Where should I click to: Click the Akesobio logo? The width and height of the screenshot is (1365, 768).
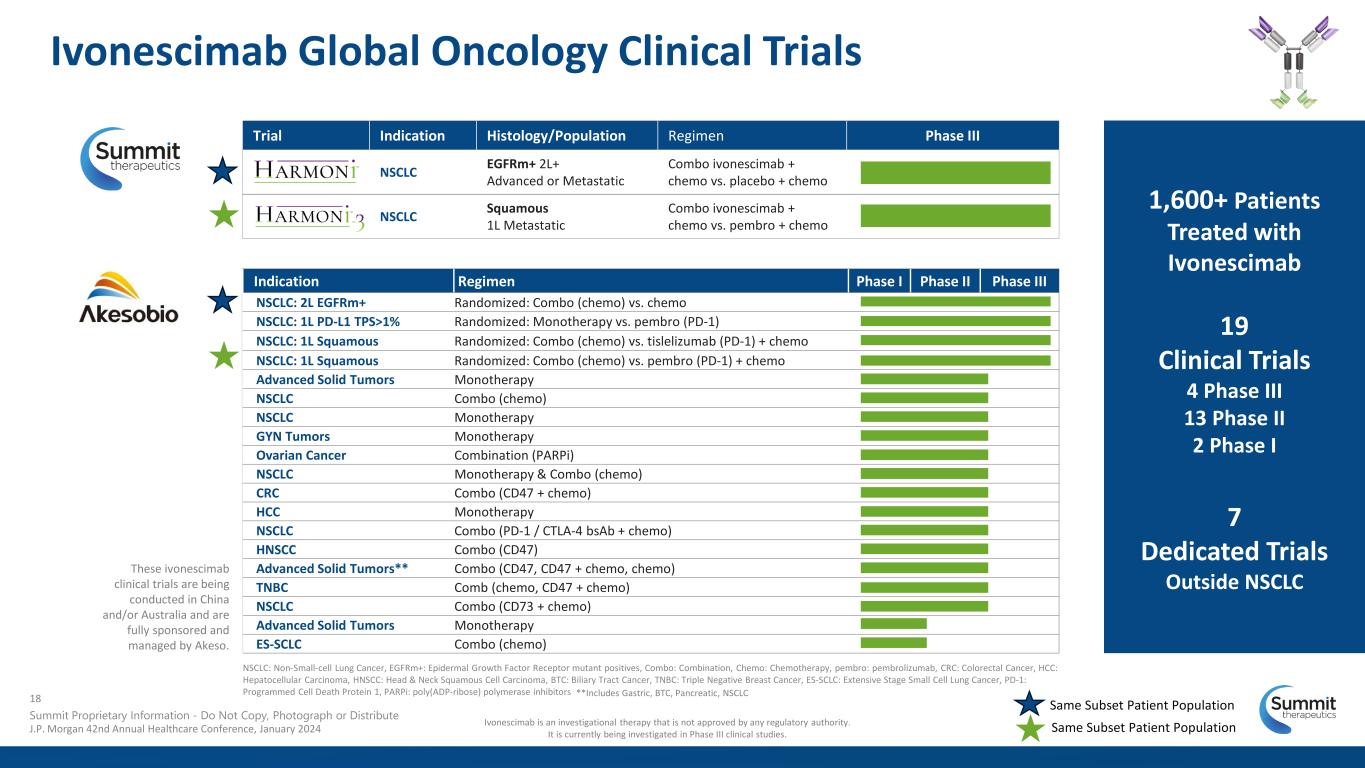click(x=129, y=297)
